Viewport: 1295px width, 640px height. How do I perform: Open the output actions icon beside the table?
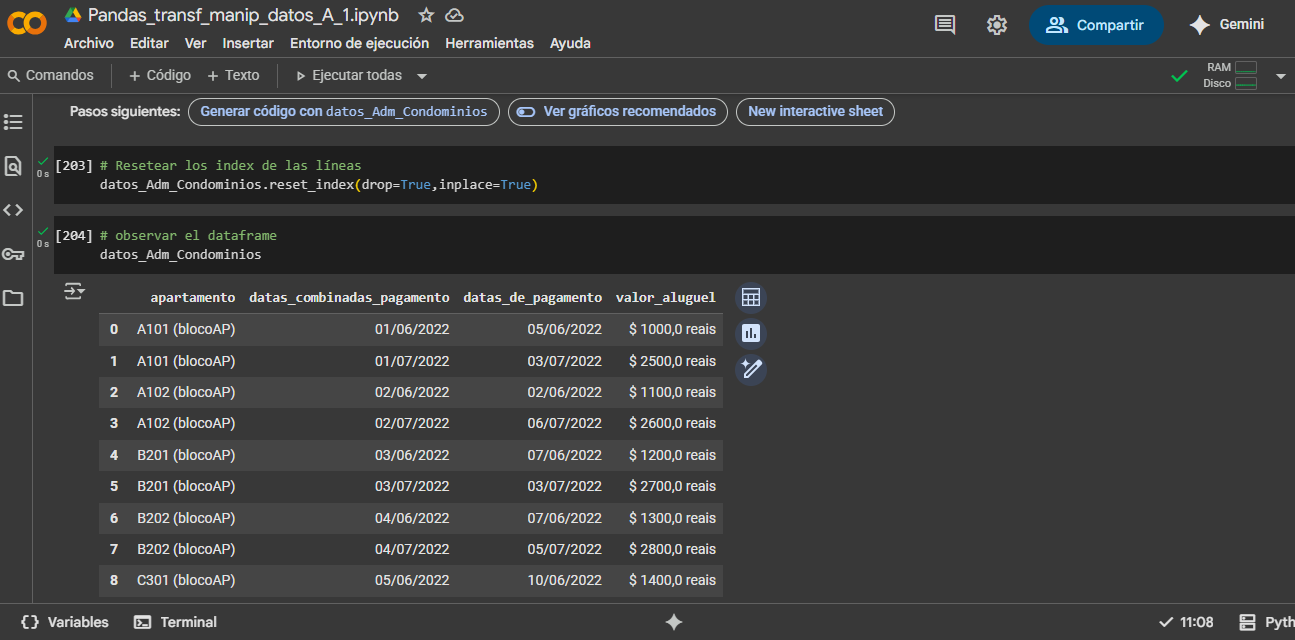[x=75, y=291]
